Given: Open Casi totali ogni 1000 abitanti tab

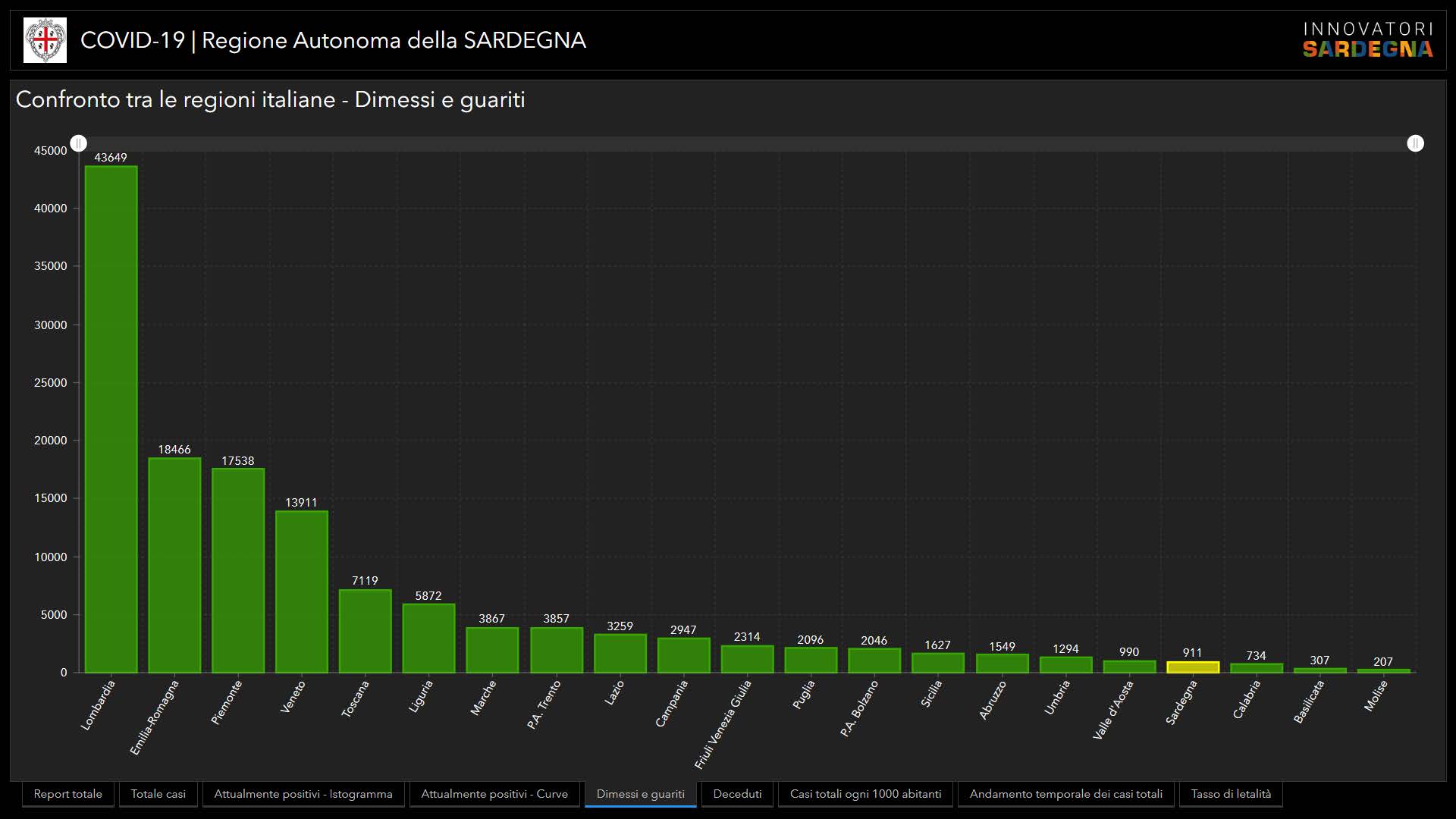Looking at the screenshot, I should click(x=865, y=794).
